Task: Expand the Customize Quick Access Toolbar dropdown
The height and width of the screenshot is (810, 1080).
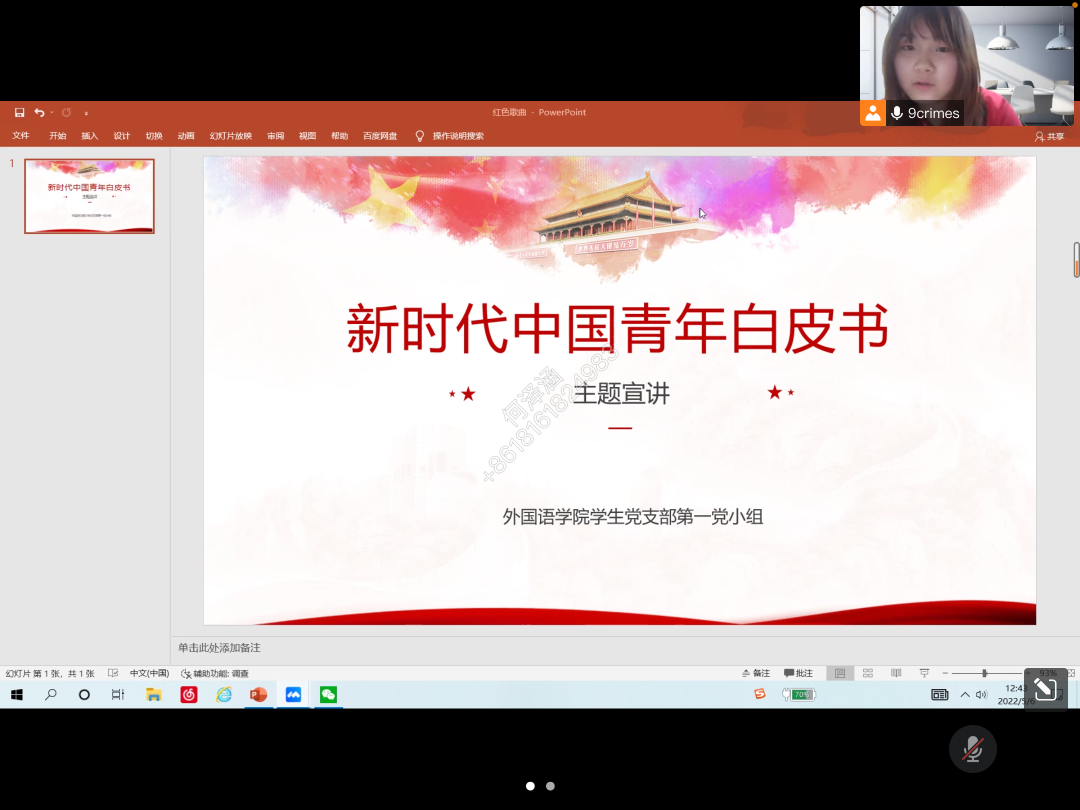Action: (x=86, y=113)
